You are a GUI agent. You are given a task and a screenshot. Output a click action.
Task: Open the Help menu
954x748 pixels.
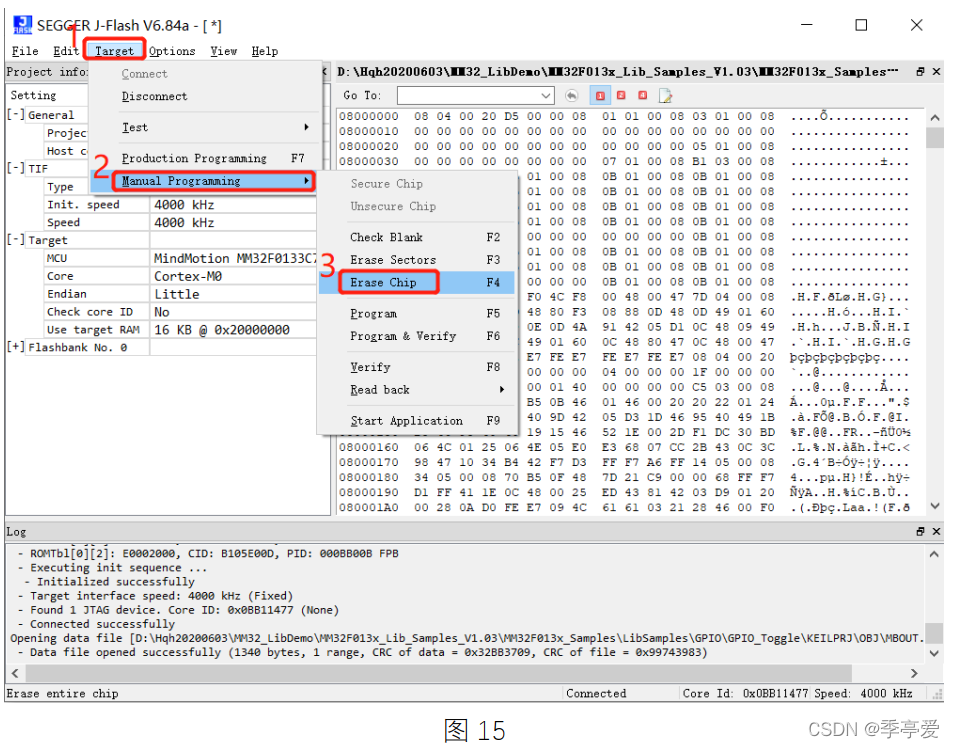coord(265,51)
